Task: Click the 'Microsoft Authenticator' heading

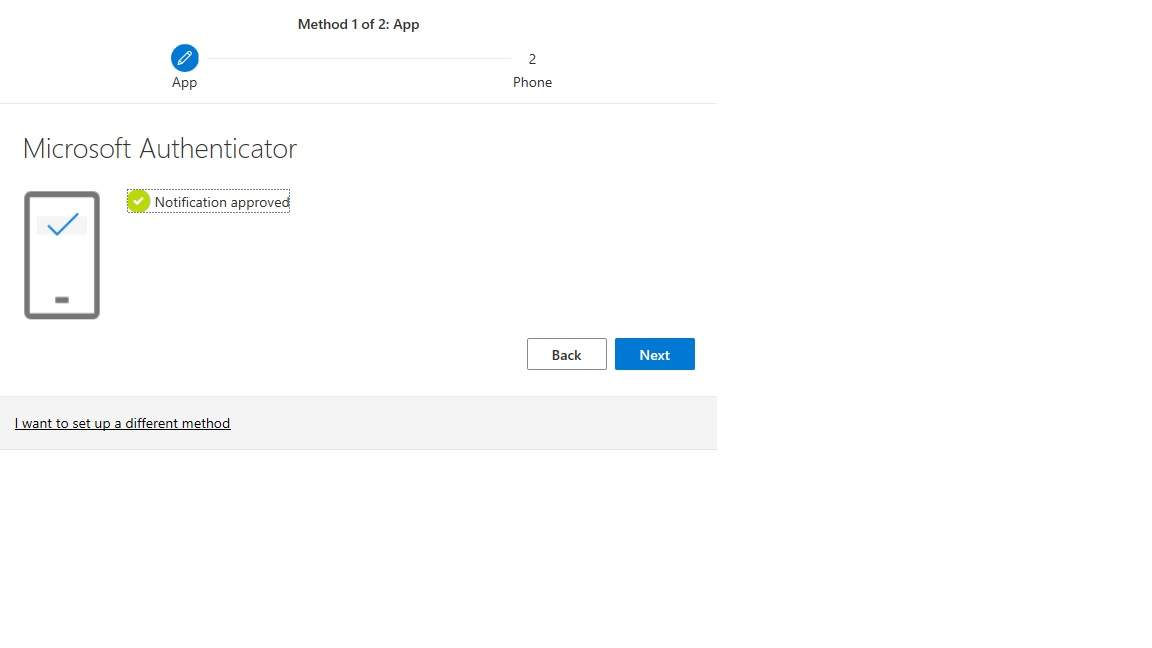Action: (x=159, y=148)
